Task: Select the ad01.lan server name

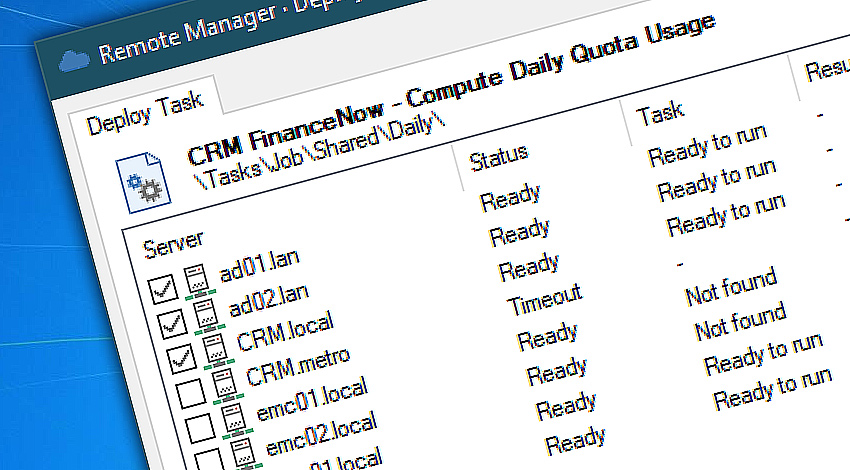Action: pyautogui.click(x=260, y=266)
